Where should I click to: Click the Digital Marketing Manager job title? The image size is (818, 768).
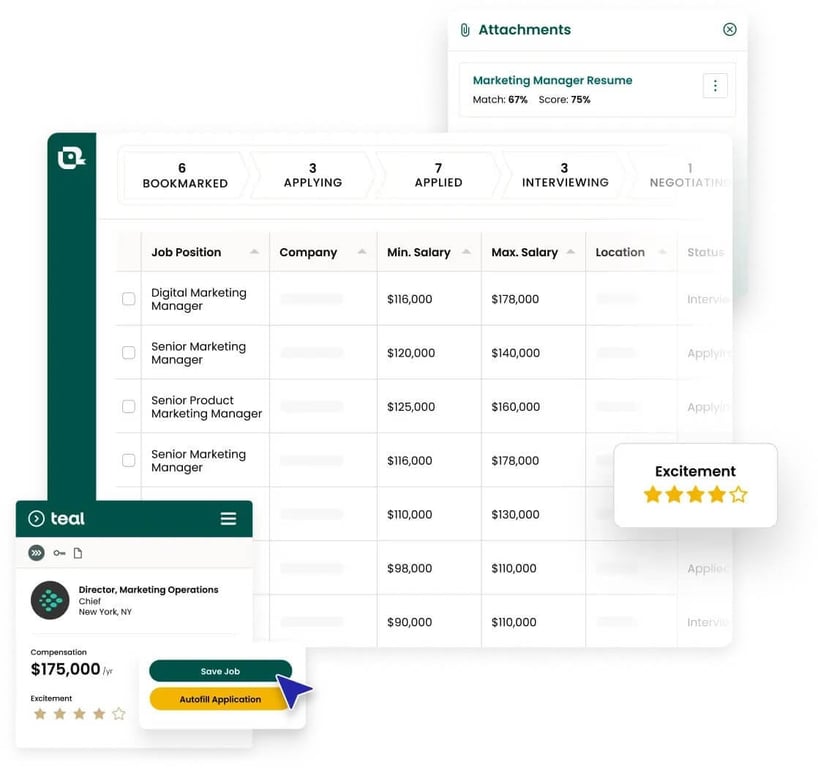pyautogui.click(x=199, y=299)
